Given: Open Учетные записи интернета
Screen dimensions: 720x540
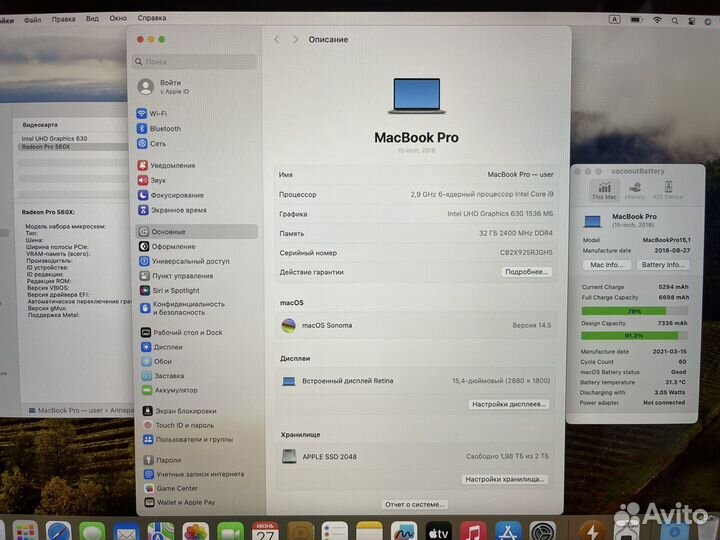Looking at the screenshot, I should point(194,474).
